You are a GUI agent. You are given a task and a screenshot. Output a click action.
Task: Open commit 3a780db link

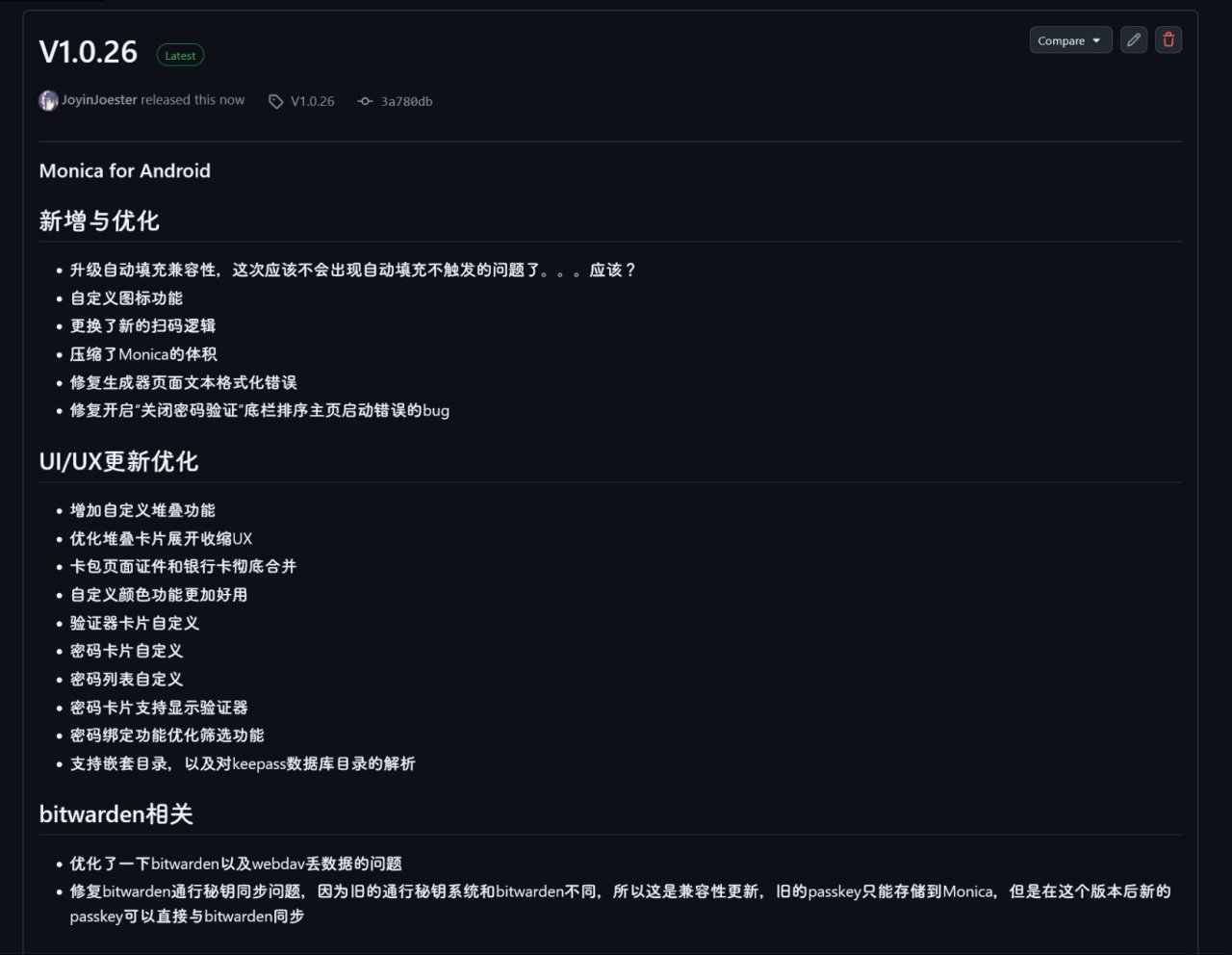(406, 101)
